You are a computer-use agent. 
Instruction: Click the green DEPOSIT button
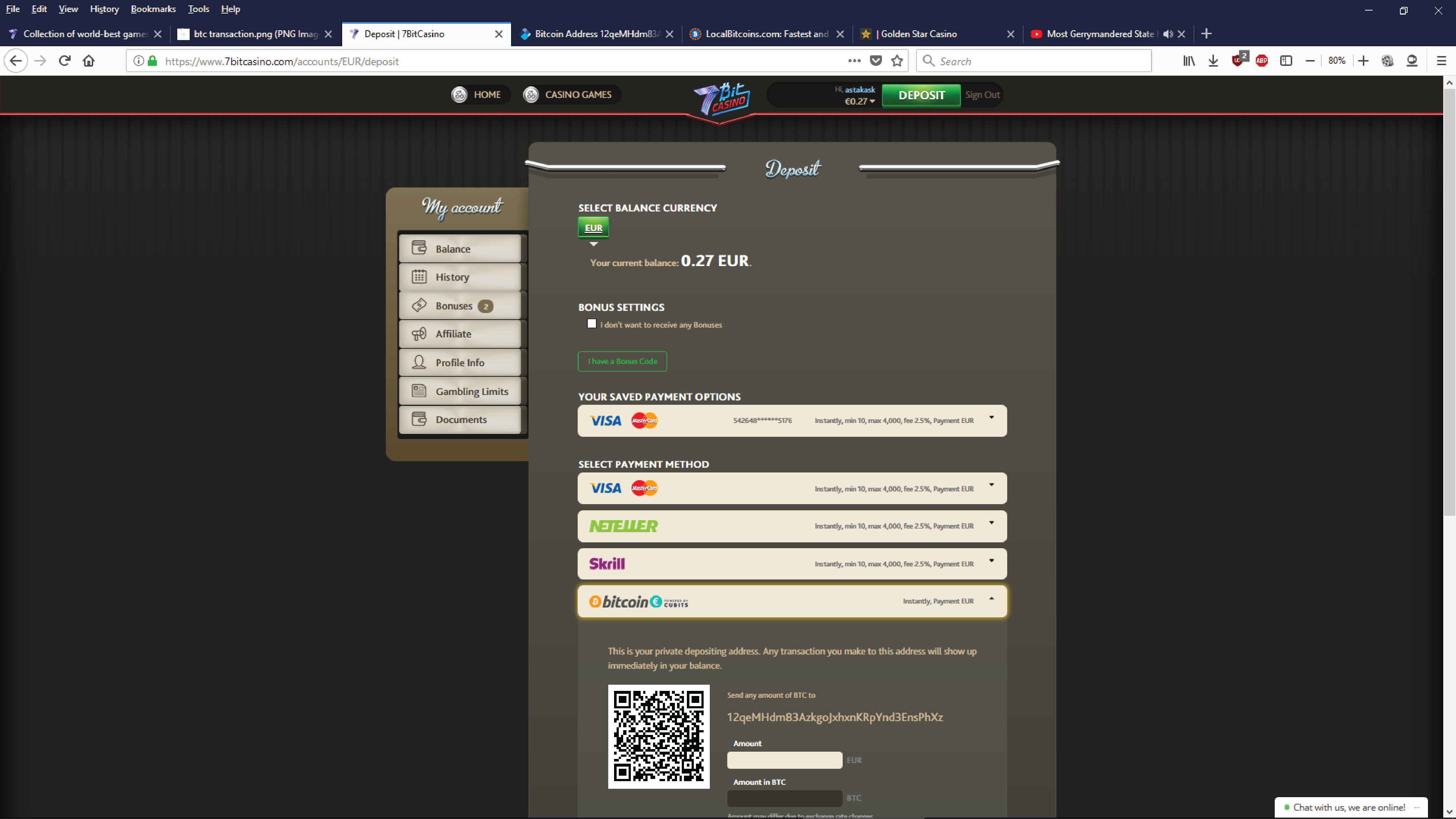(x=921, y=95)
